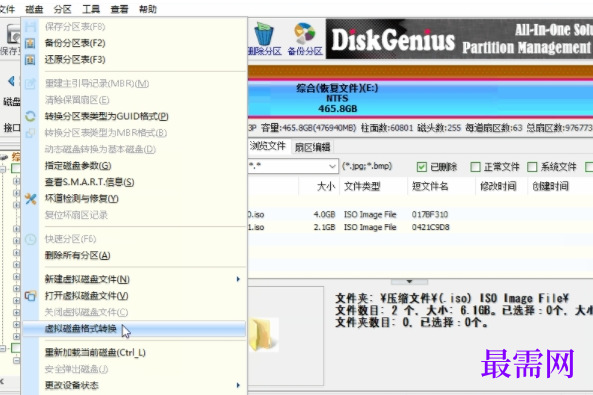Toggle the 正常文件 checkbox
Image resolution: width=593 pixels, height=395 pixels.
(475, 167)
